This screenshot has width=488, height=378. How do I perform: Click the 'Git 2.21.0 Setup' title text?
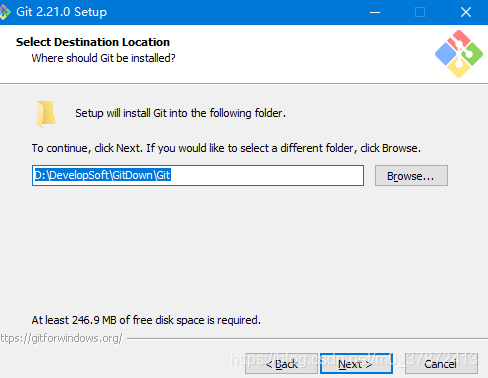pos(61,12)
